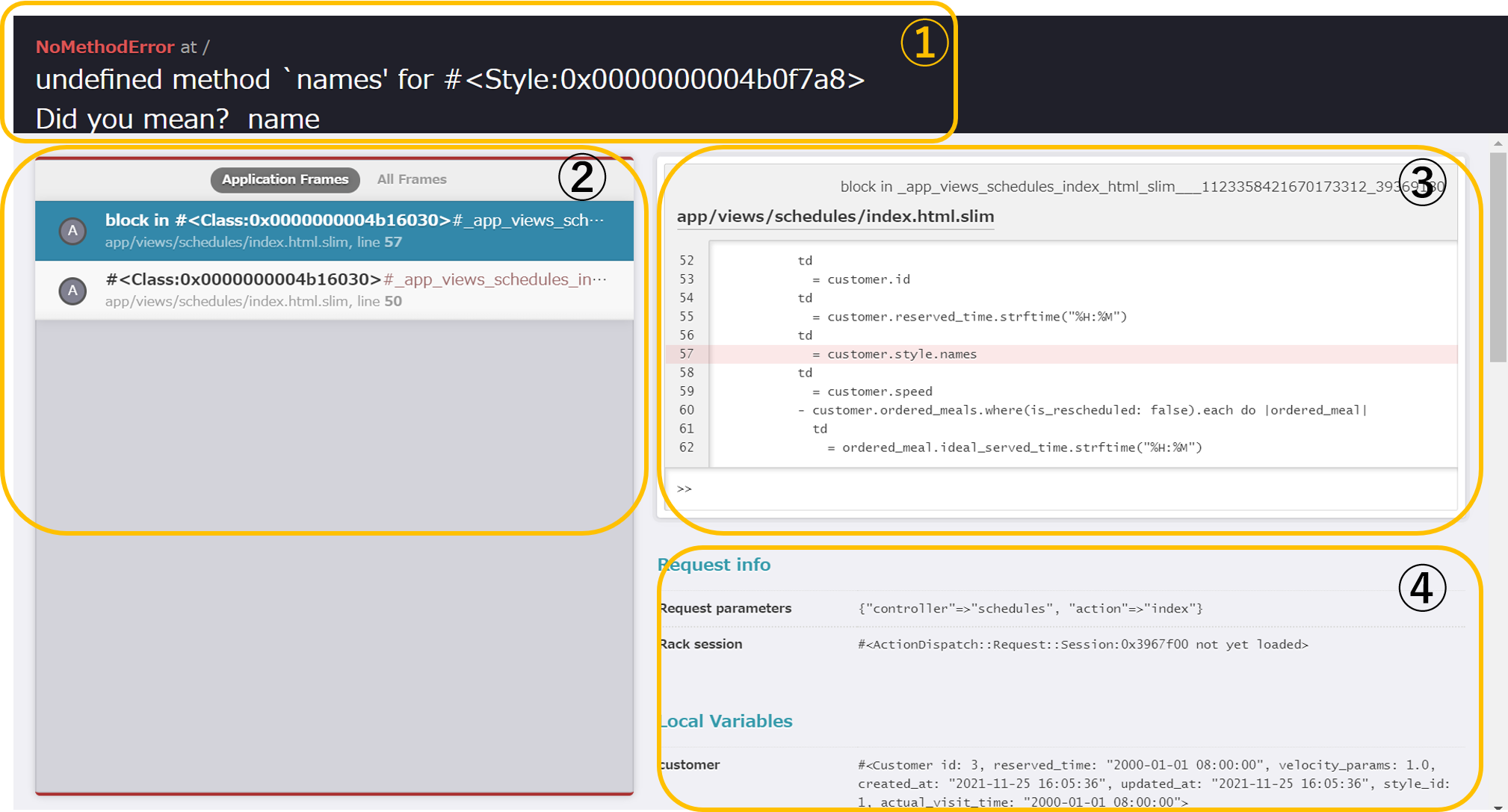Select the stack frame at line 50

coord(351,290)
